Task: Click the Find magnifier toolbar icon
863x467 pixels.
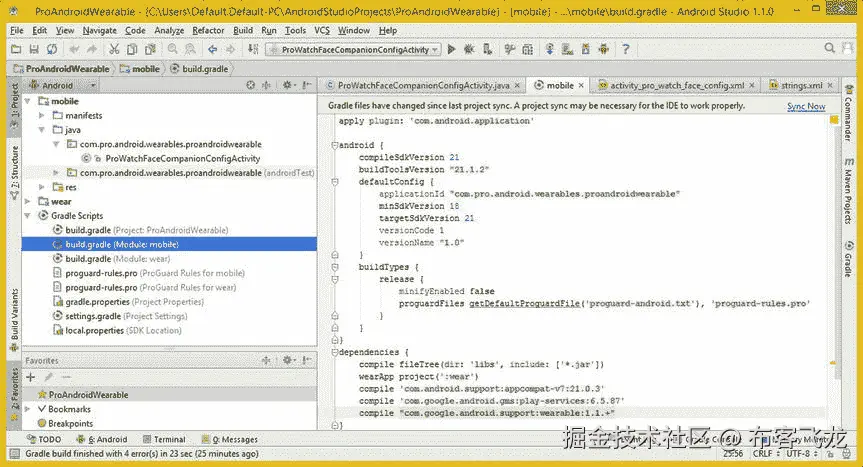Action: tap(173, 50)
